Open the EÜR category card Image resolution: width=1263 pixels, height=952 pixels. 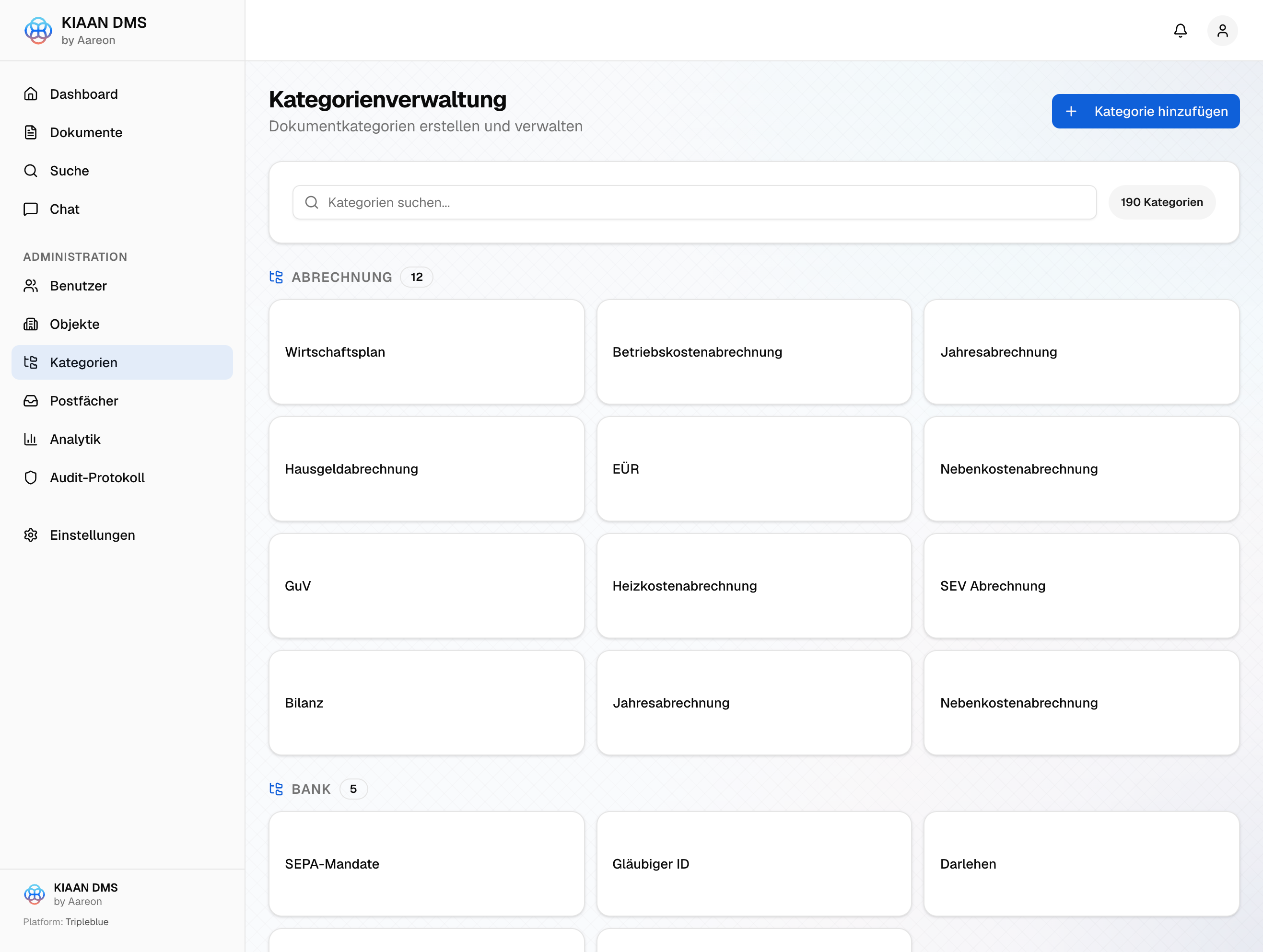click(x=754, y=469)
